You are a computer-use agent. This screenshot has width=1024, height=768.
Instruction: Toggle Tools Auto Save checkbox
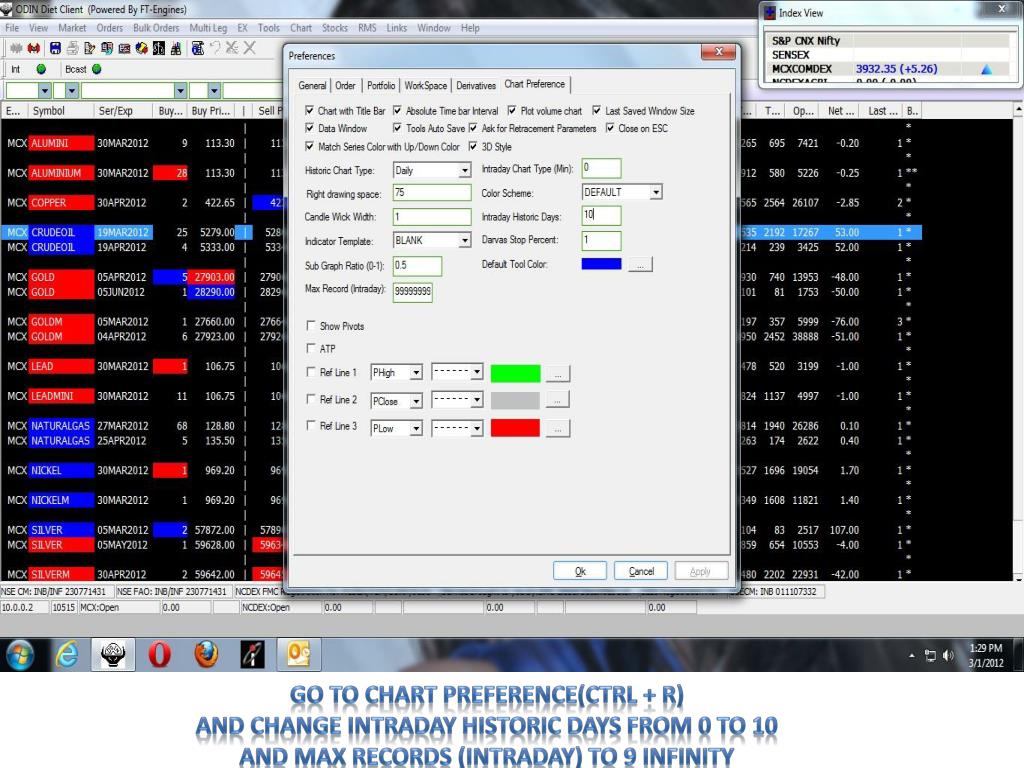click(397, 128)
